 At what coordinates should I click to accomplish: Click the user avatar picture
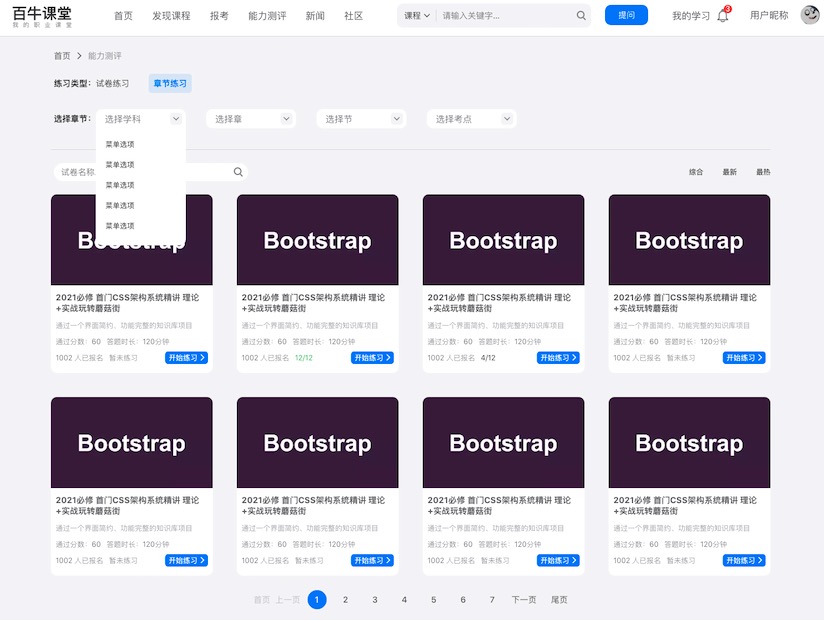[x=810, y=15]
